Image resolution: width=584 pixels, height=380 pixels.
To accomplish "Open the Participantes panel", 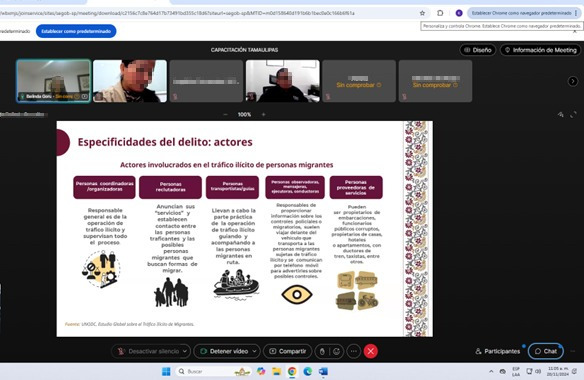I will [x=498, y=351].
